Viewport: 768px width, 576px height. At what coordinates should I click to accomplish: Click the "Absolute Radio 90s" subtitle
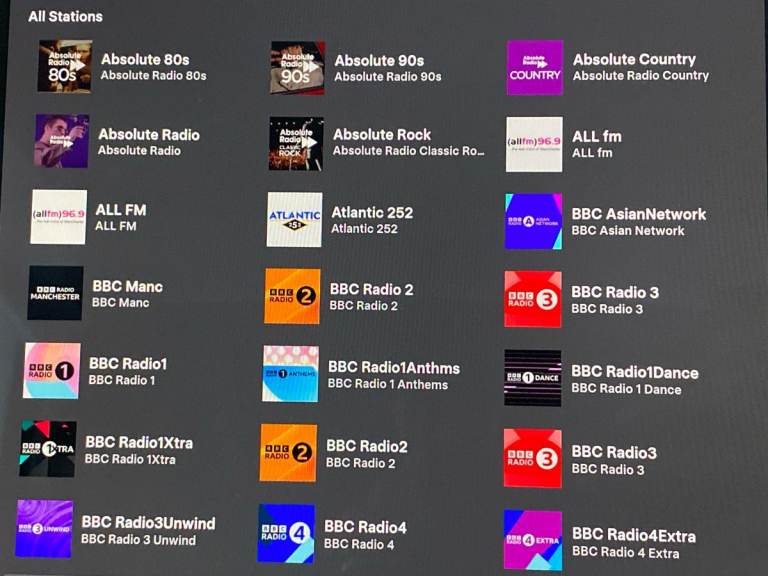point(388,77)
